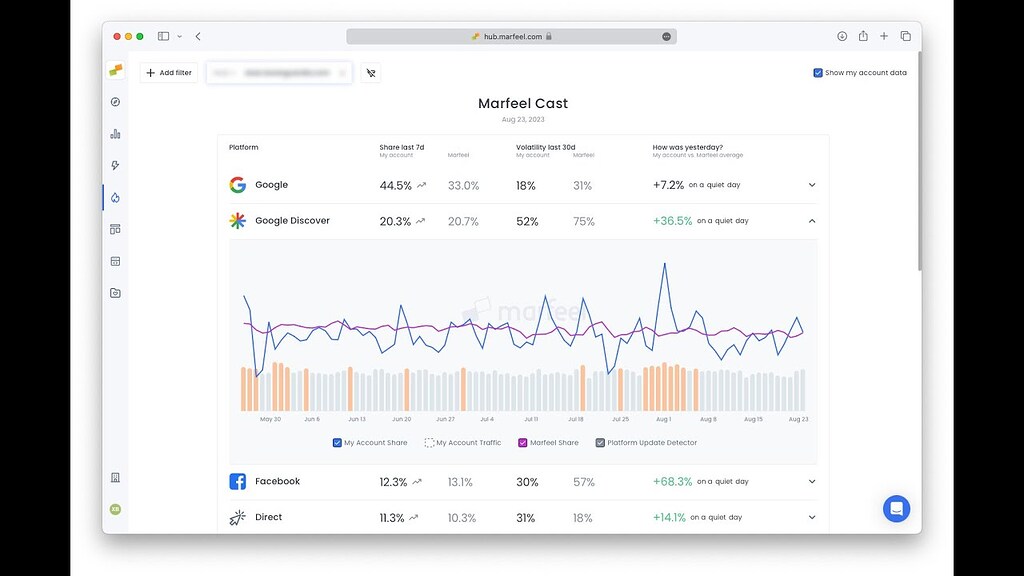Expand the Google platform row
Image resolution: width=1024 pixels, height=576 pixels.
812,184
